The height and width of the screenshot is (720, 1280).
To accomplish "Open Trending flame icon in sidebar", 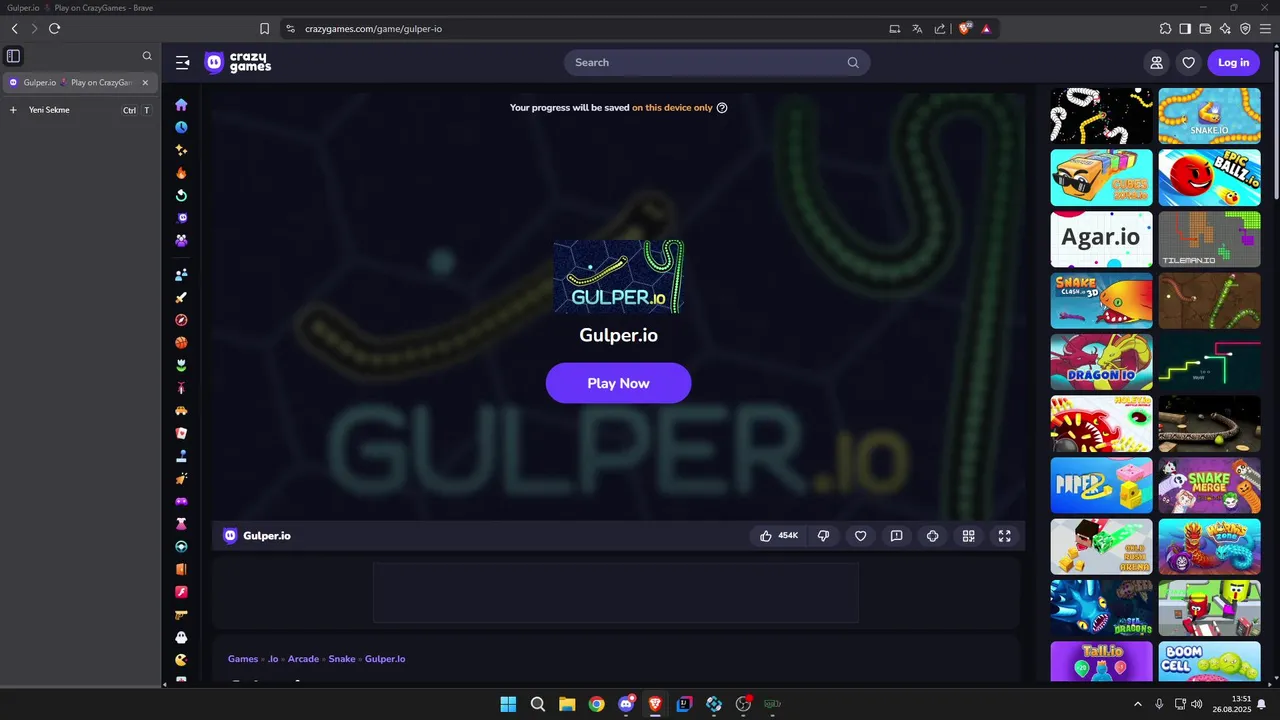I will click(x=181, y=173).
